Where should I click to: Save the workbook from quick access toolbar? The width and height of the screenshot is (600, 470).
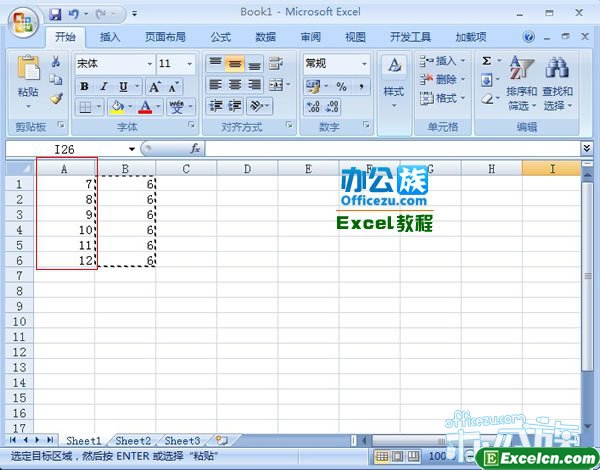click(55, 15)
